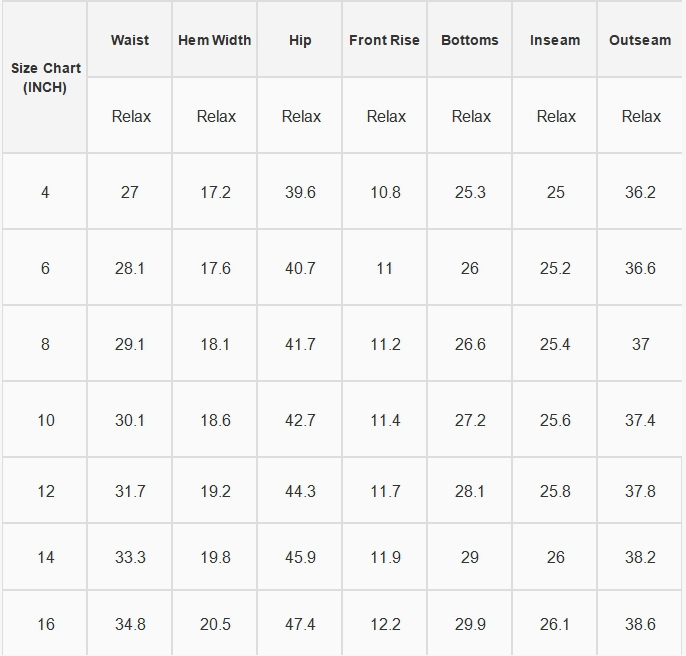Click the size 16 row label
Viewport: 686px width, 656px height.
click(x=45, y=624)
